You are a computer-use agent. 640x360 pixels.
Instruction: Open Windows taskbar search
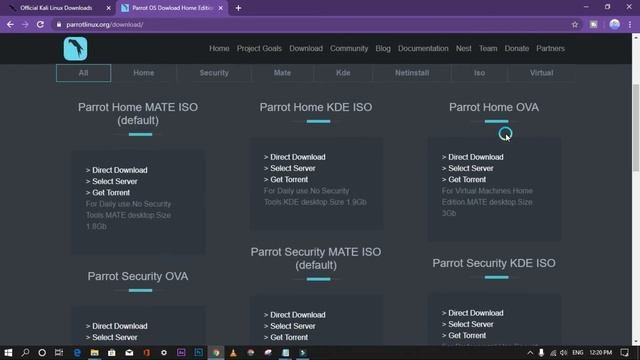25,353
